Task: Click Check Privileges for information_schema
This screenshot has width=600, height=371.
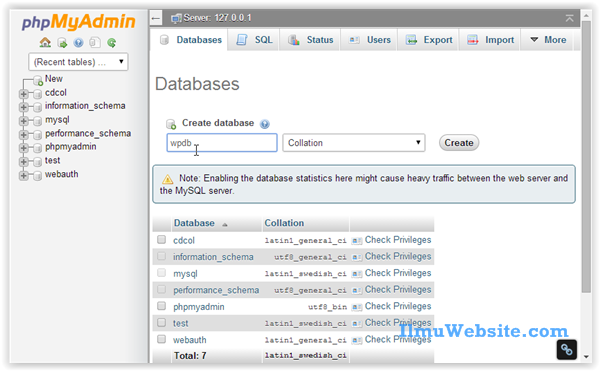Action: click(398, 256)
